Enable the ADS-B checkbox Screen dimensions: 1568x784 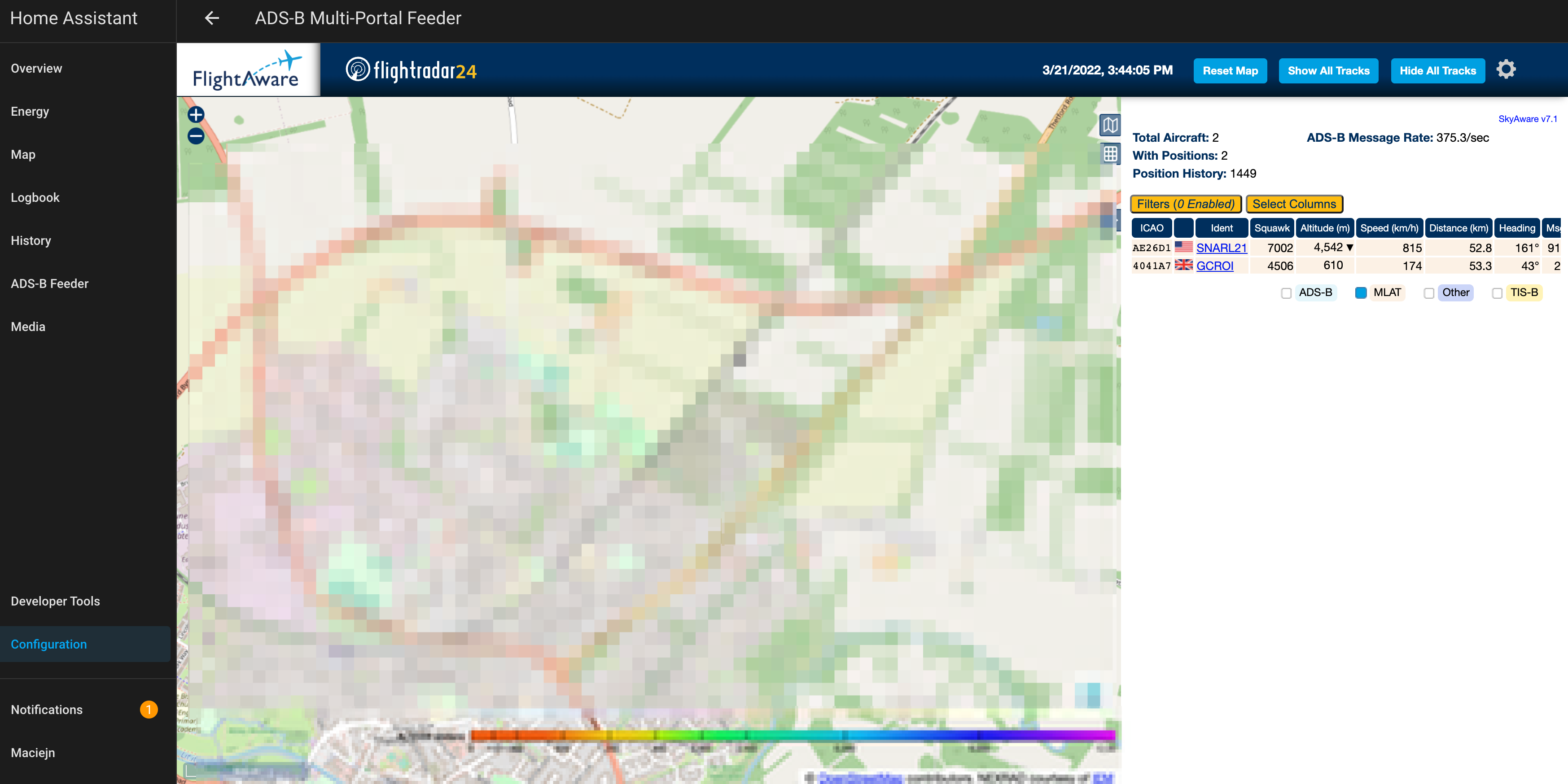tap(1286, 293)
